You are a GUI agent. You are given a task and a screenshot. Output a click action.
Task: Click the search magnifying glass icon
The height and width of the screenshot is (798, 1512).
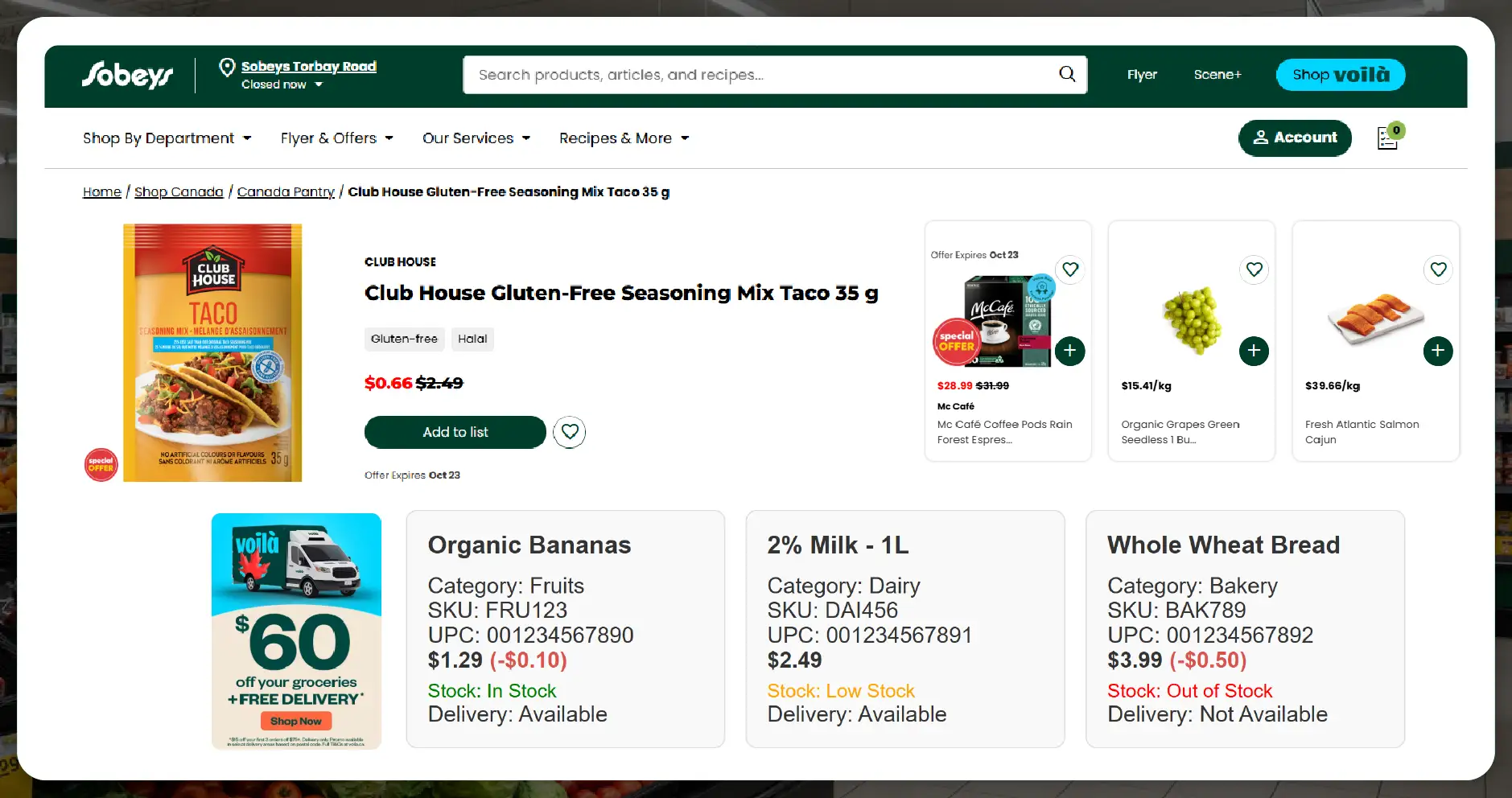point(1066,74)
